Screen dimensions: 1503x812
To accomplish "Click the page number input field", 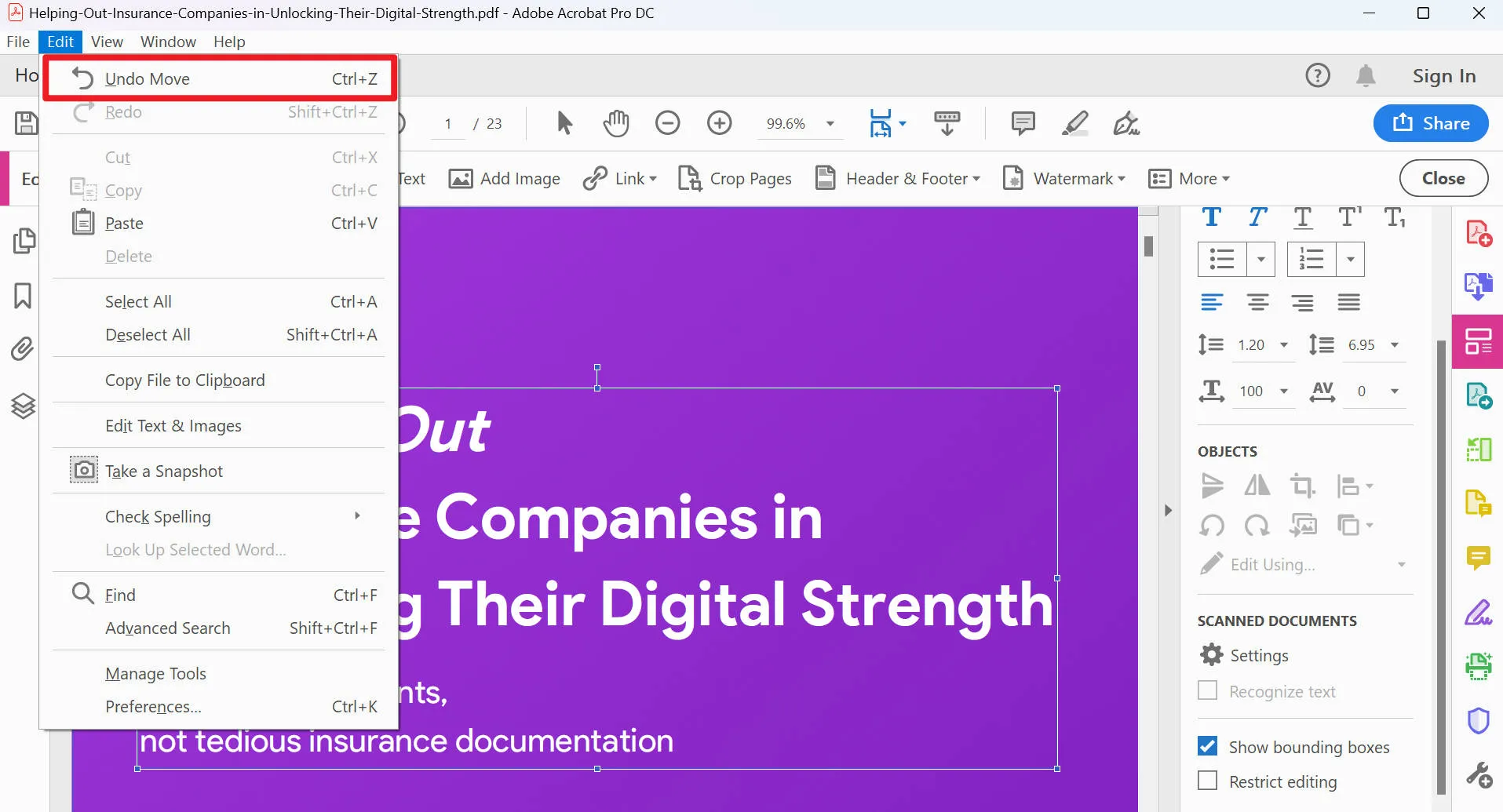I will (447, 123).
